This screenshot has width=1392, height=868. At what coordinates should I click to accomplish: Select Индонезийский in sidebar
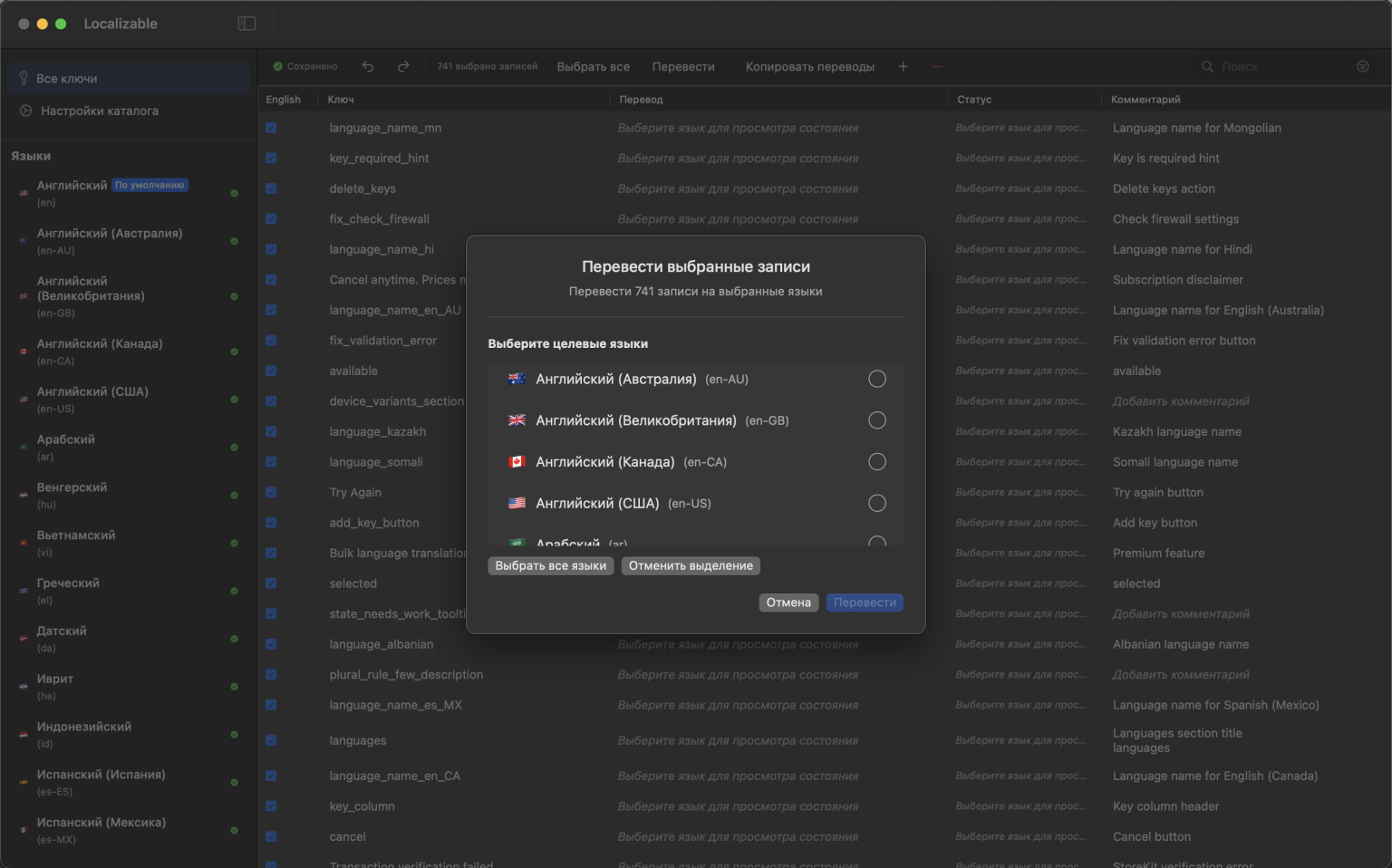pyautogui.click(x=129, y=735)
